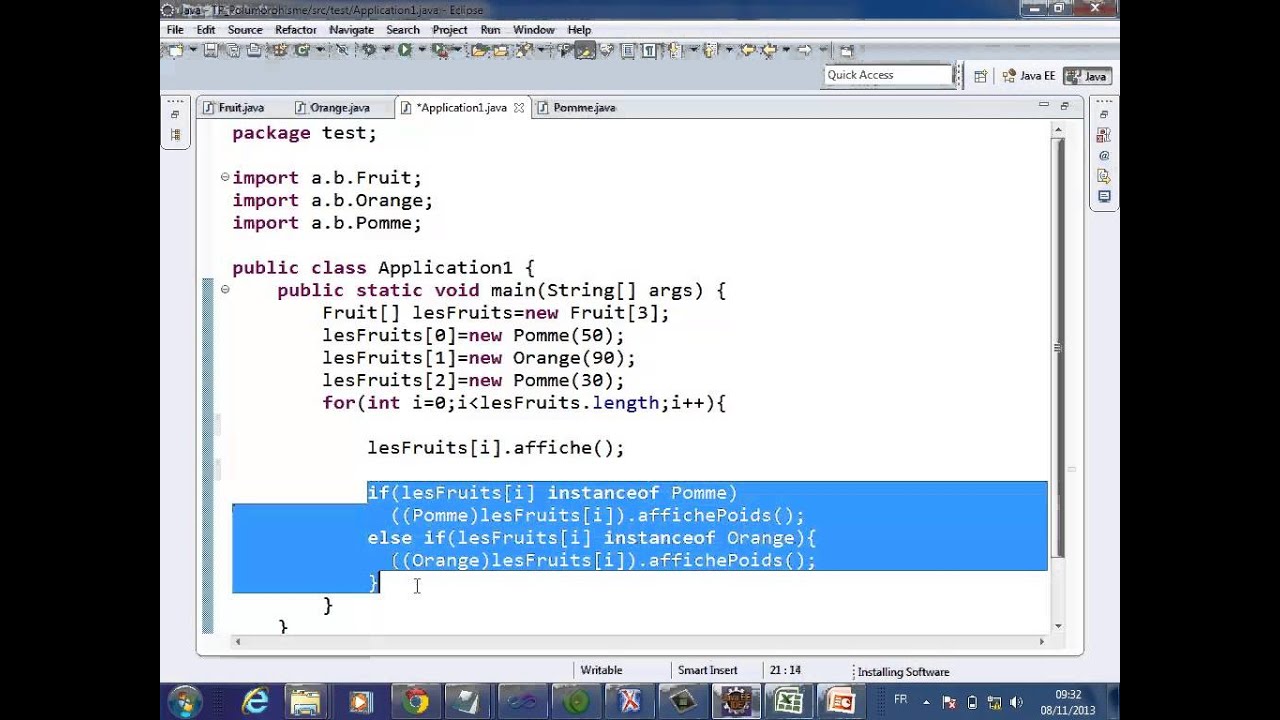Click the Forward navigation arrow icon
The width and height of the screenshot is (1280, 720).
(x=804, y=50)
